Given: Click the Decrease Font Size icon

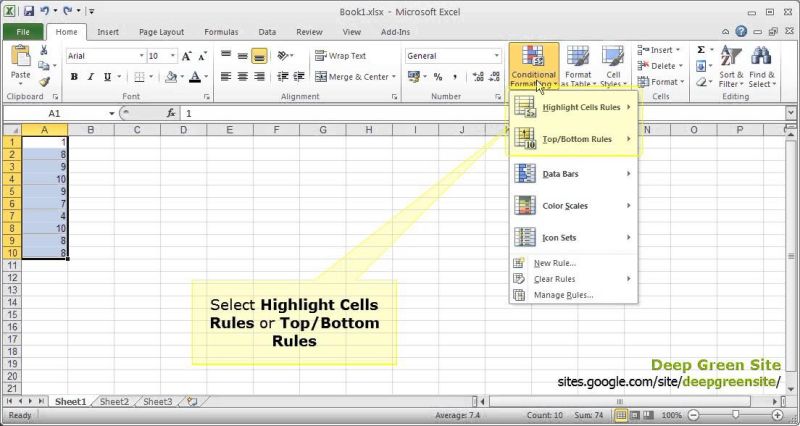Looking at the screenshot, I should [x=203, y=56].
